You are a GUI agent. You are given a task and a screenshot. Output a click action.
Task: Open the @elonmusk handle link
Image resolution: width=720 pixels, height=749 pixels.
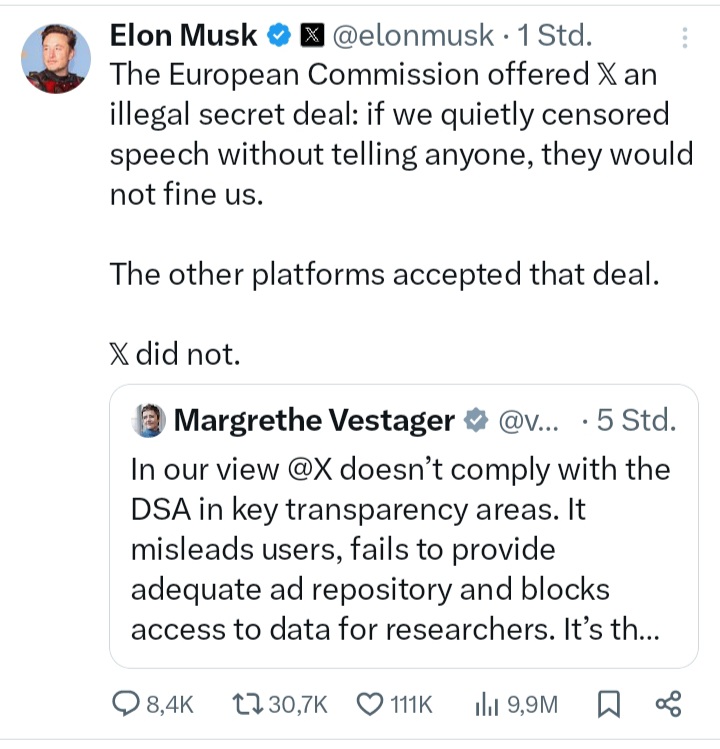412,36
